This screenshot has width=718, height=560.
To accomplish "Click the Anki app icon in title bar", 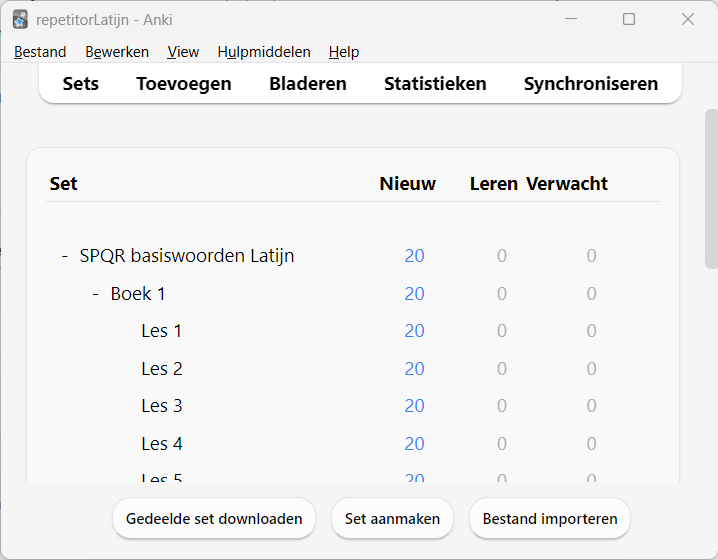I will [x=20, y=20].
